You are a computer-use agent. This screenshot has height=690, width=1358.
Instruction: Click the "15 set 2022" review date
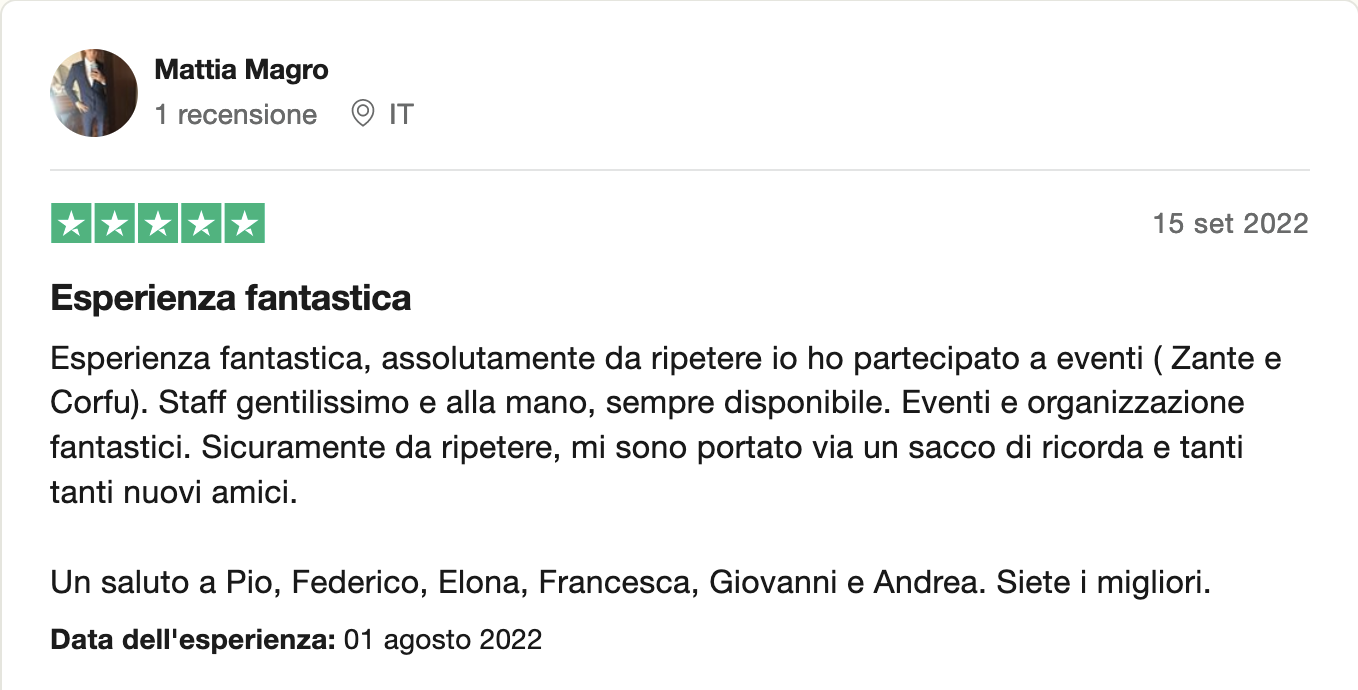[1231, 223]
